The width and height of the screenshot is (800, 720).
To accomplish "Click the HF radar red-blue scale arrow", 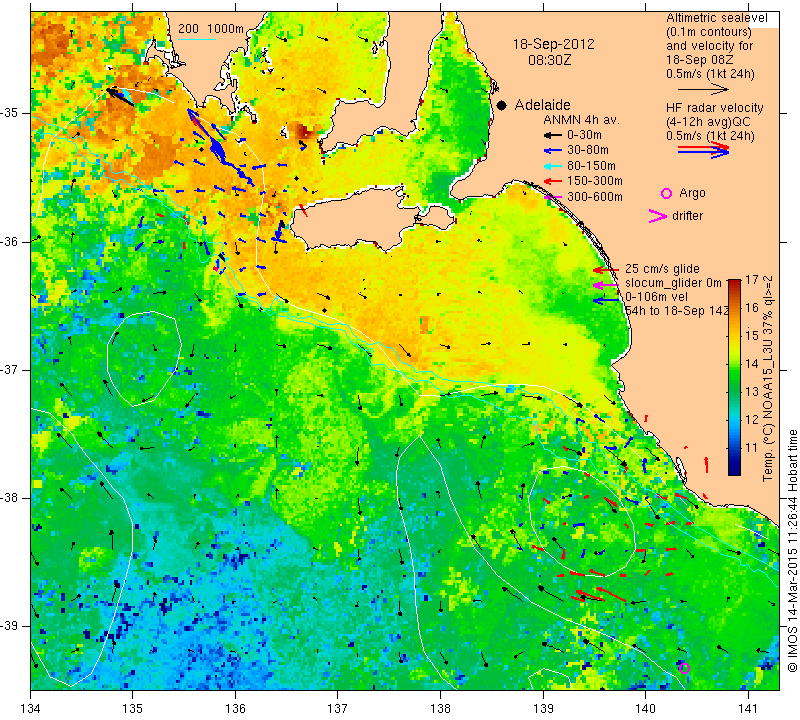I will 703,150.
